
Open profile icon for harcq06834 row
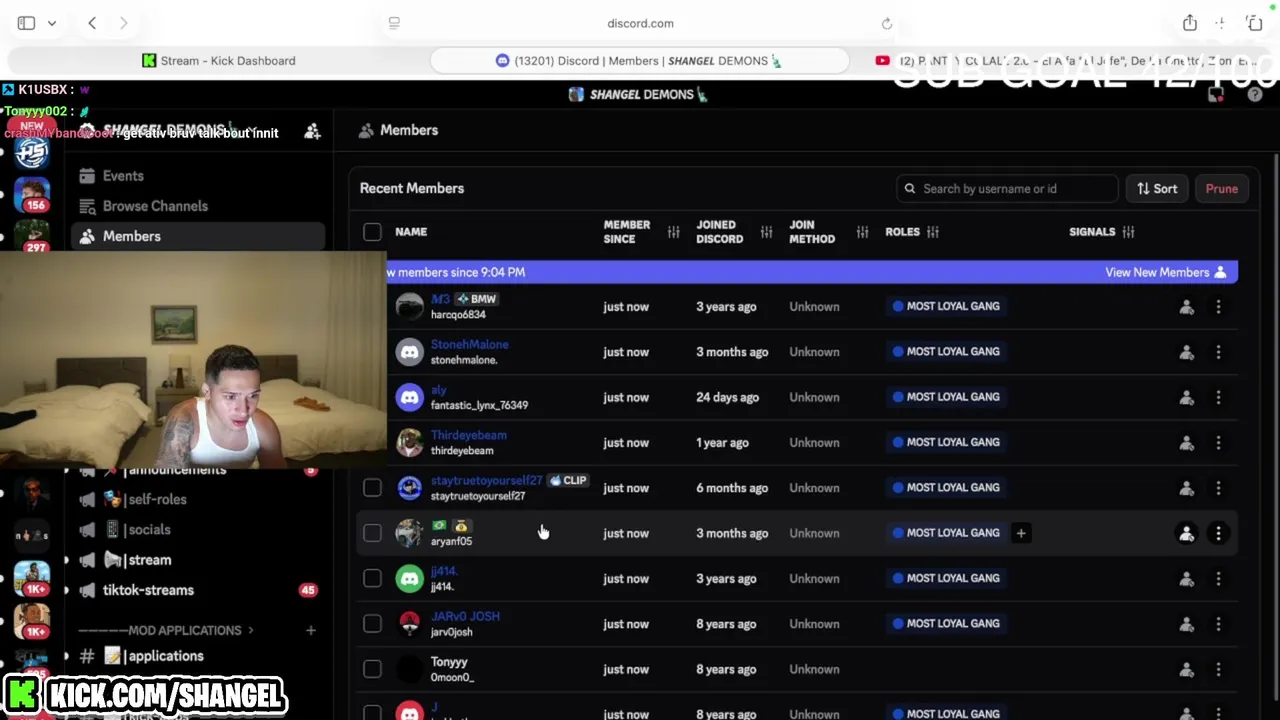pyautogui.click(x=1186, y=308)
